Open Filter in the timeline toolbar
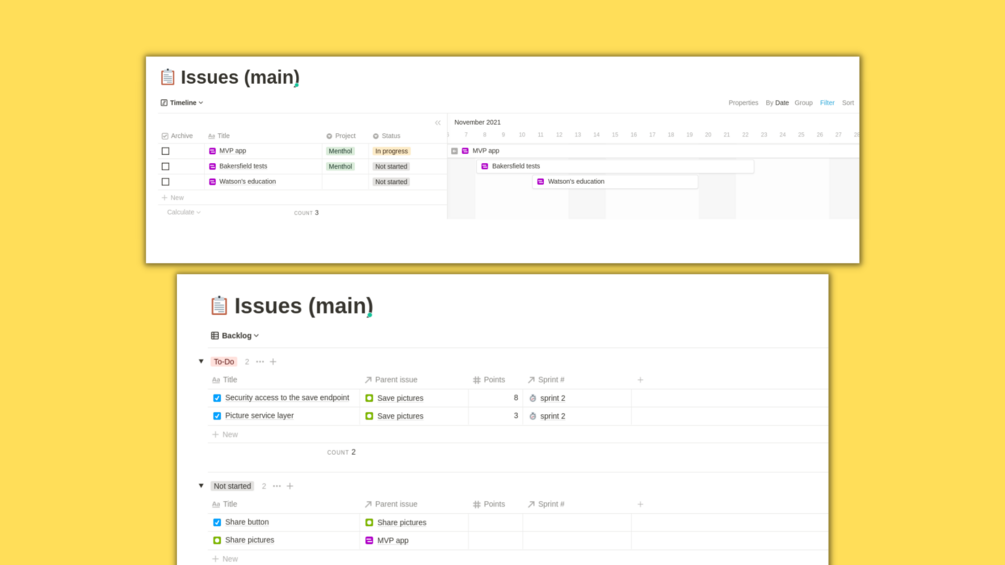The width and height of the screenshot is (1005, 565). pyautogui.click(x=827, y=102)
